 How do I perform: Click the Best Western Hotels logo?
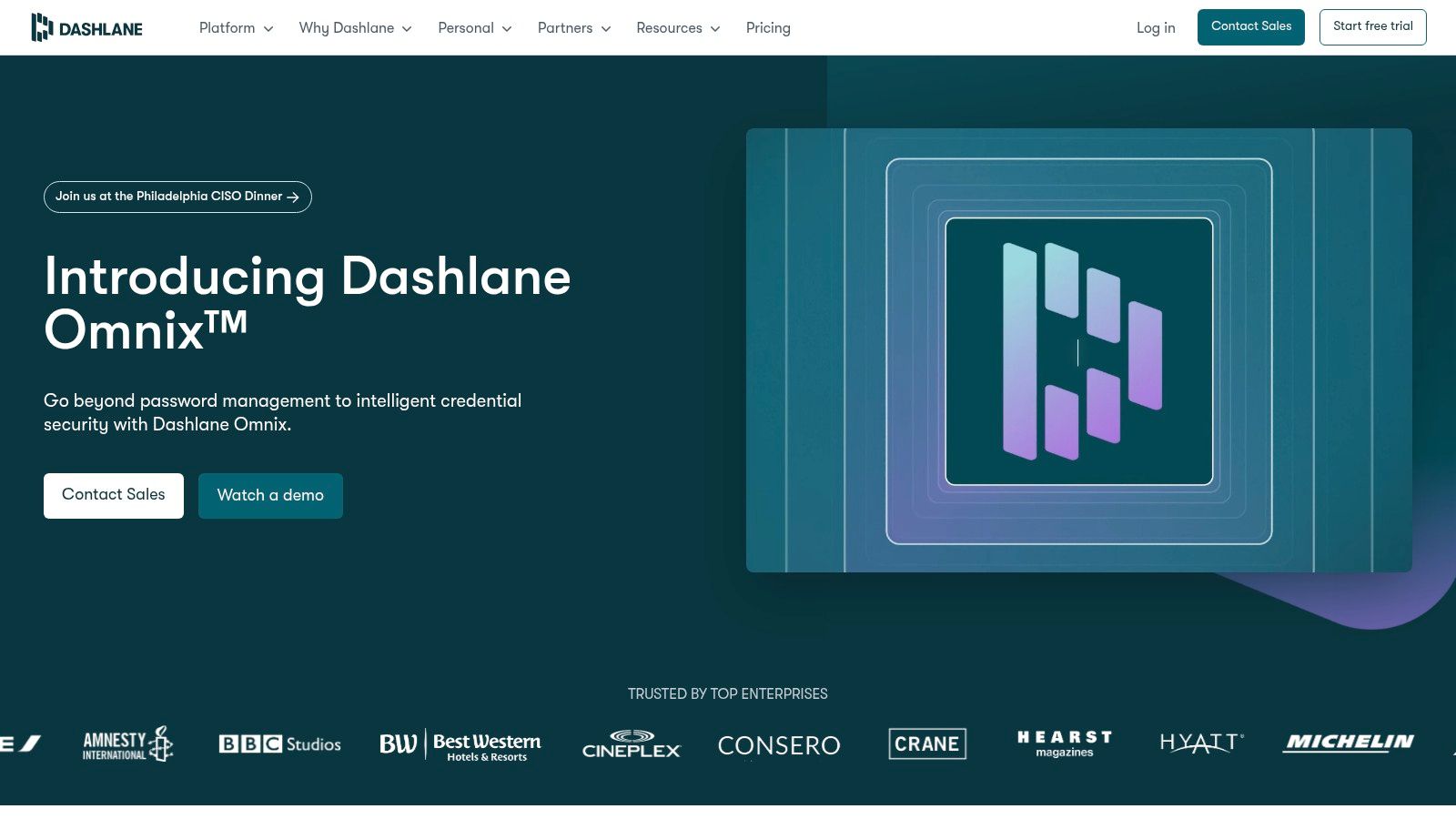(x=460, y=745)
